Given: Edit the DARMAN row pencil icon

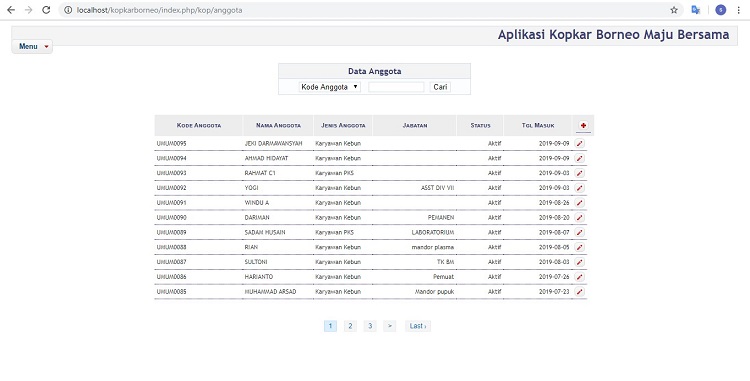Looking at the screenshot, I should tap(579, 218).
